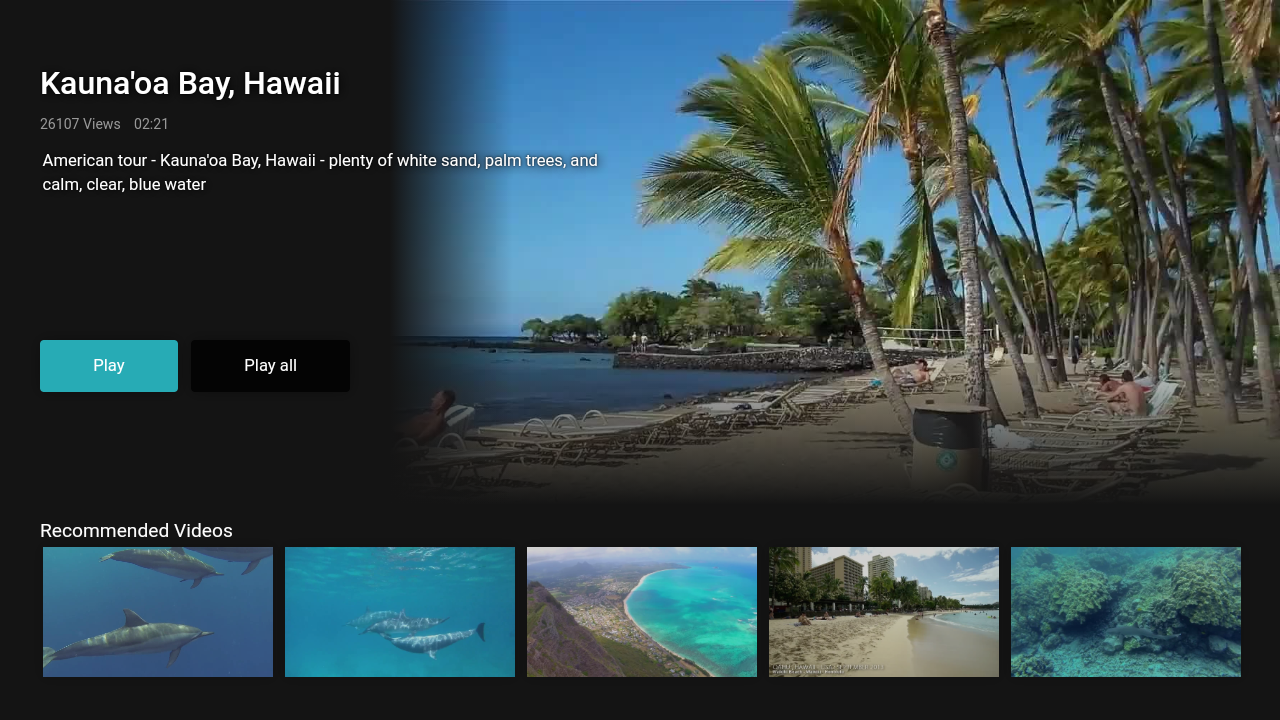Start the video with the Play button
Viewport: 1280px width, 720px height.
pyautogui.click(x=109, y=366)
